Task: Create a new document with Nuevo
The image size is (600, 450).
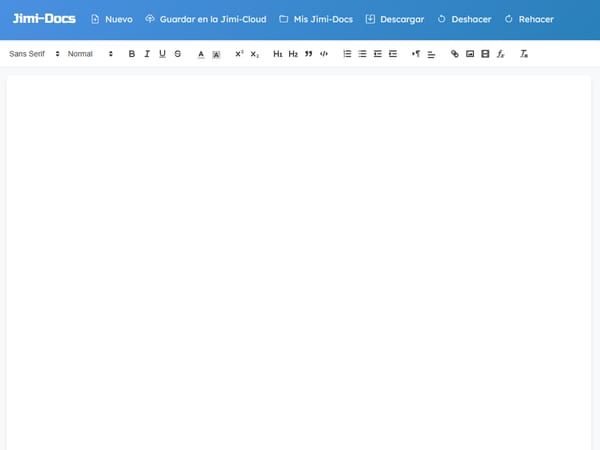Action: tap(112, 19)
